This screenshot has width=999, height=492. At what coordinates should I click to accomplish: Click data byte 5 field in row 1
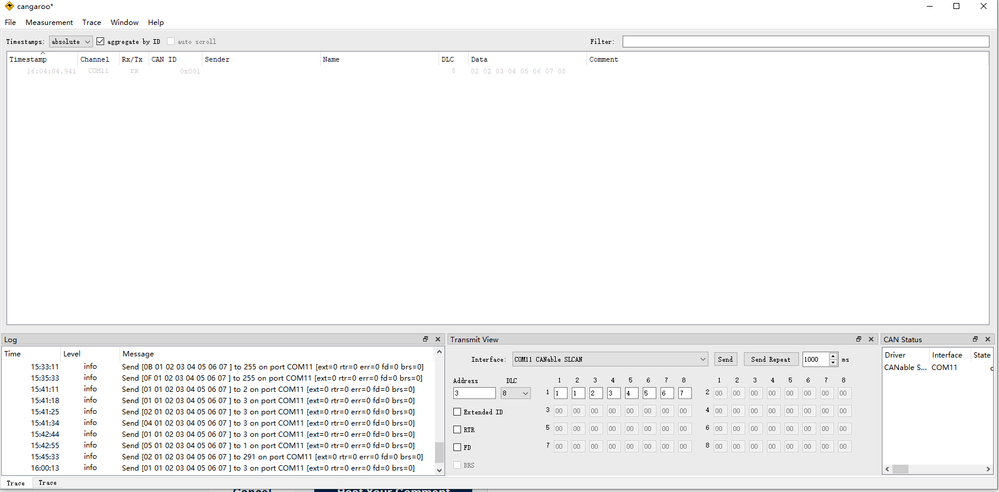click(x=631, y=393)
